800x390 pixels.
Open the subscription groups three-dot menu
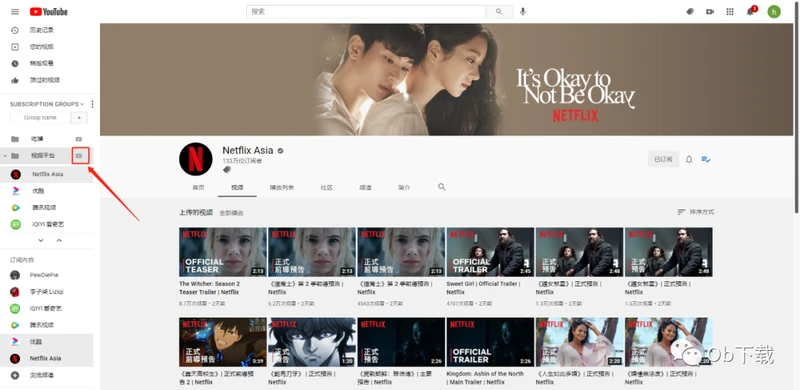click(92, 104)
